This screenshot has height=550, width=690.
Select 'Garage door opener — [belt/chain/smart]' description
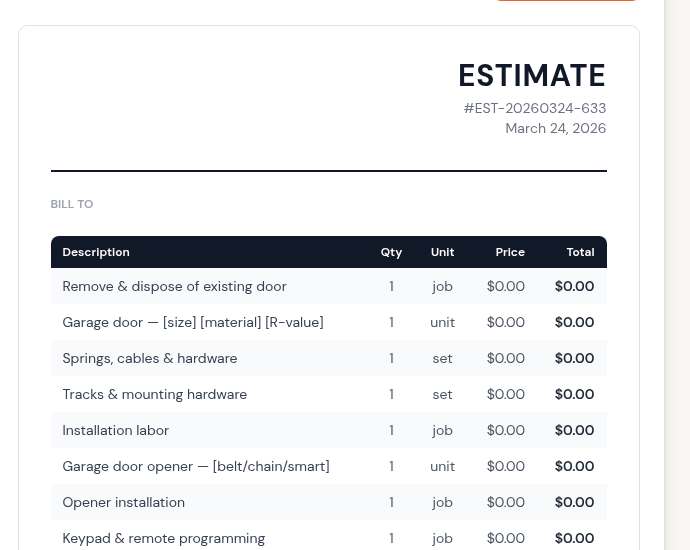click(196, 466)
